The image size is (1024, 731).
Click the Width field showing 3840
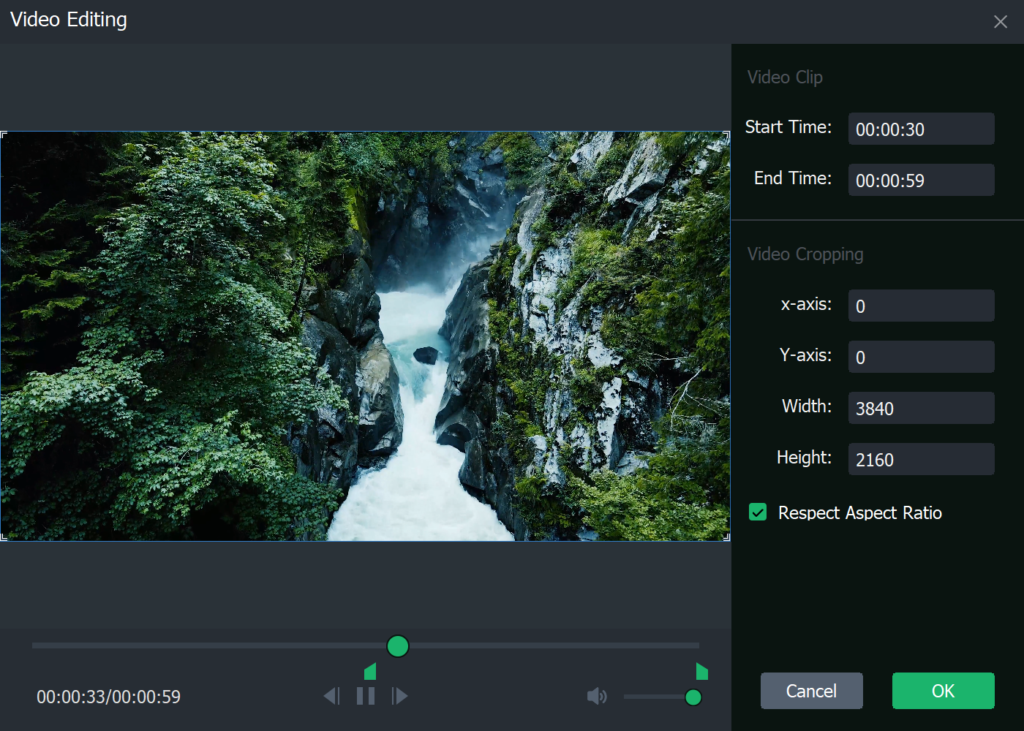click(x=921, y=408)
